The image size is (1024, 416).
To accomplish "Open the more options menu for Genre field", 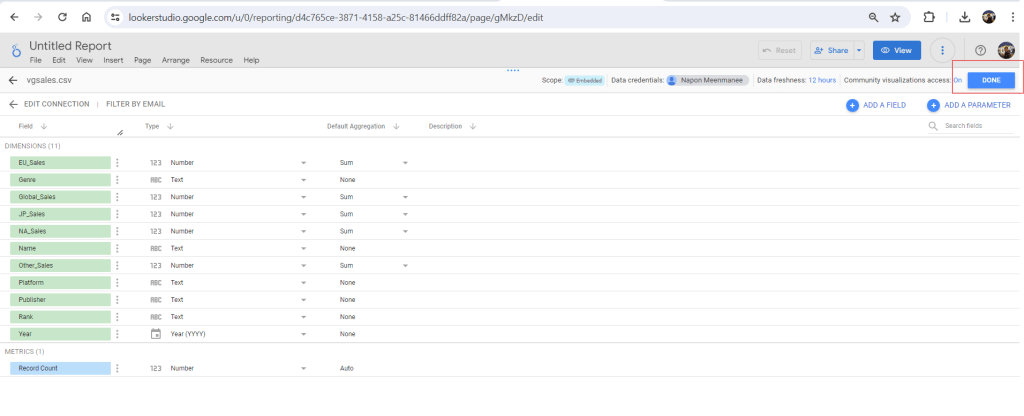I will (117, 179).
